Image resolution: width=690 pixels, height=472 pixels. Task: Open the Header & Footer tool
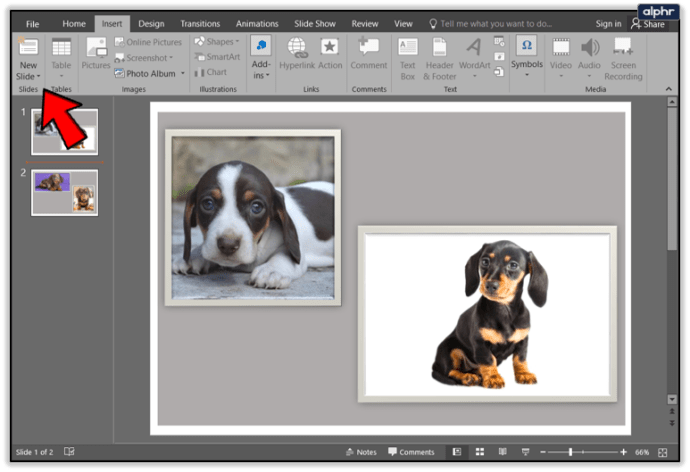click(x=439, y=48)
